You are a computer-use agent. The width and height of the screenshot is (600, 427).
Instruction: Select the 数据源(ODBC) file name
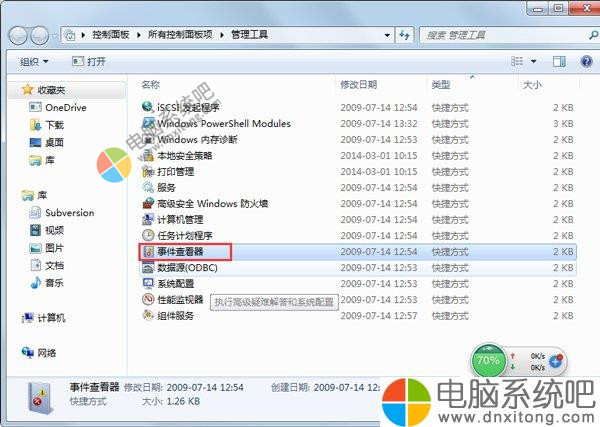[x=187, y=267]
